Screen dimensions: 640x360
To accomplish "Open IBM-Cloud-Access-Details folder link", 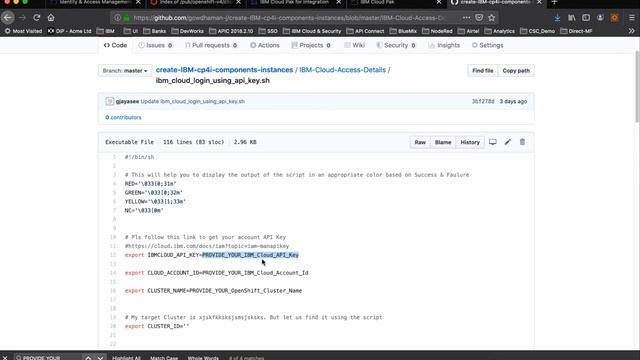I will tap(342, 70).
